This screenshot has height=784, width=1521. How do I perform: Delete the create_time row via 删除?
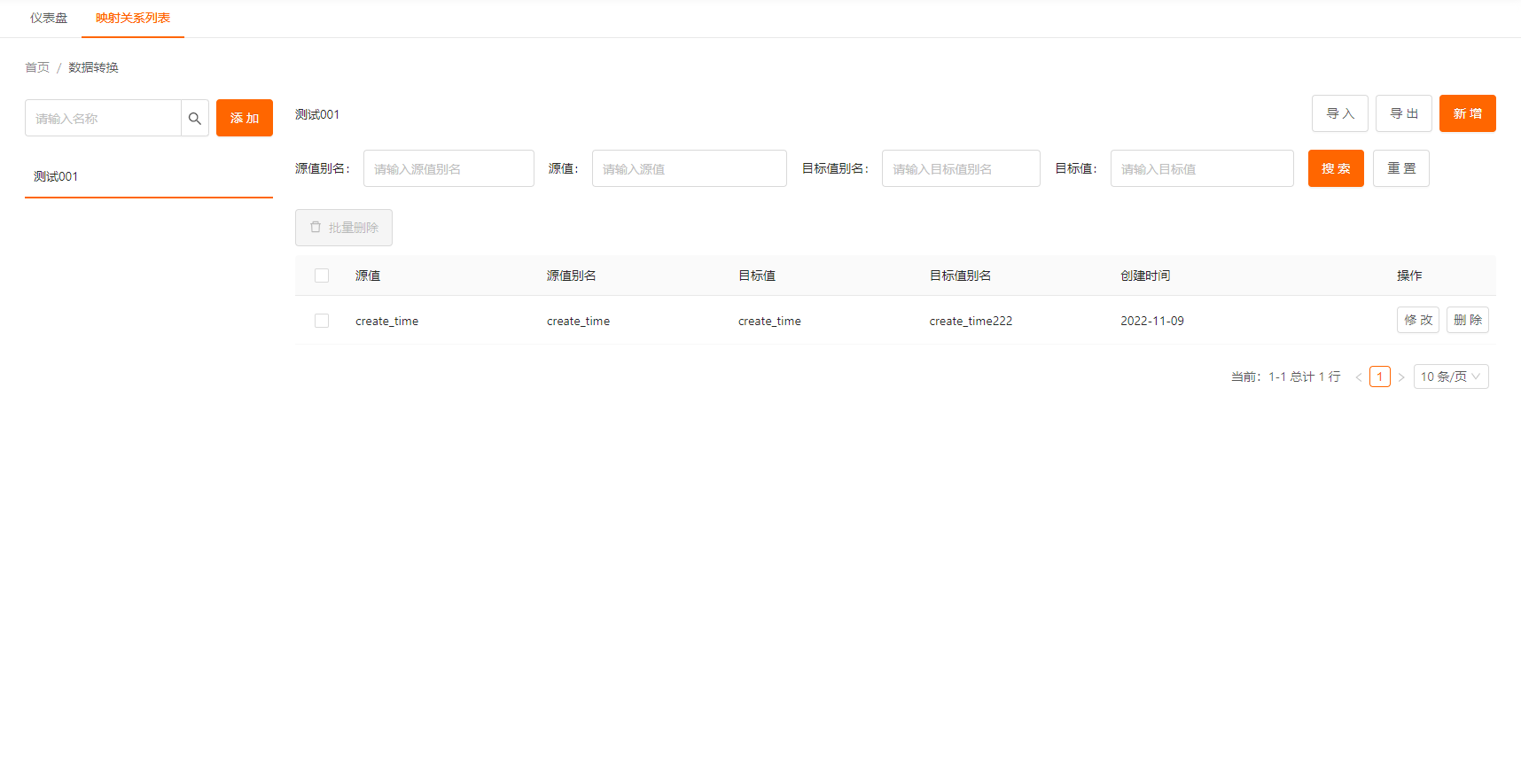click(1467, 320)
